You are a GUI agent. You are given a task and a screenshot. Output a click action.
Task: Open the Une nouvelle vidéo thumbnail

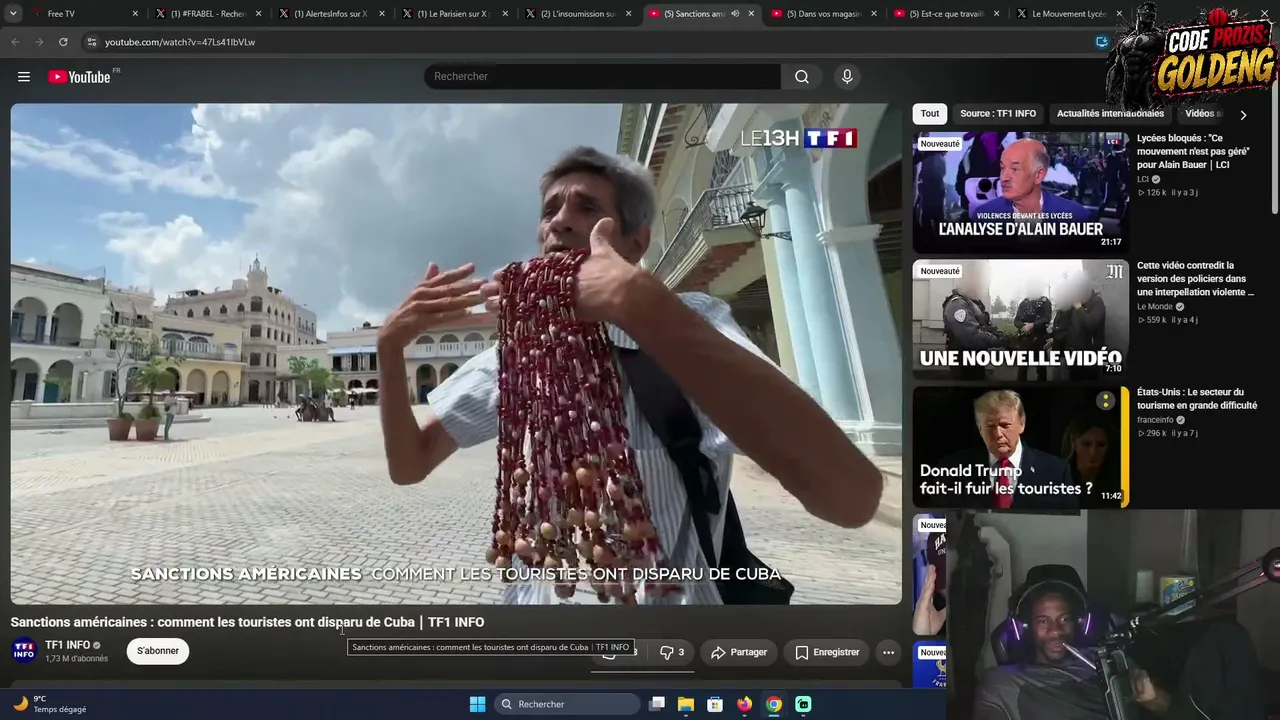(x=1020, y=319)
